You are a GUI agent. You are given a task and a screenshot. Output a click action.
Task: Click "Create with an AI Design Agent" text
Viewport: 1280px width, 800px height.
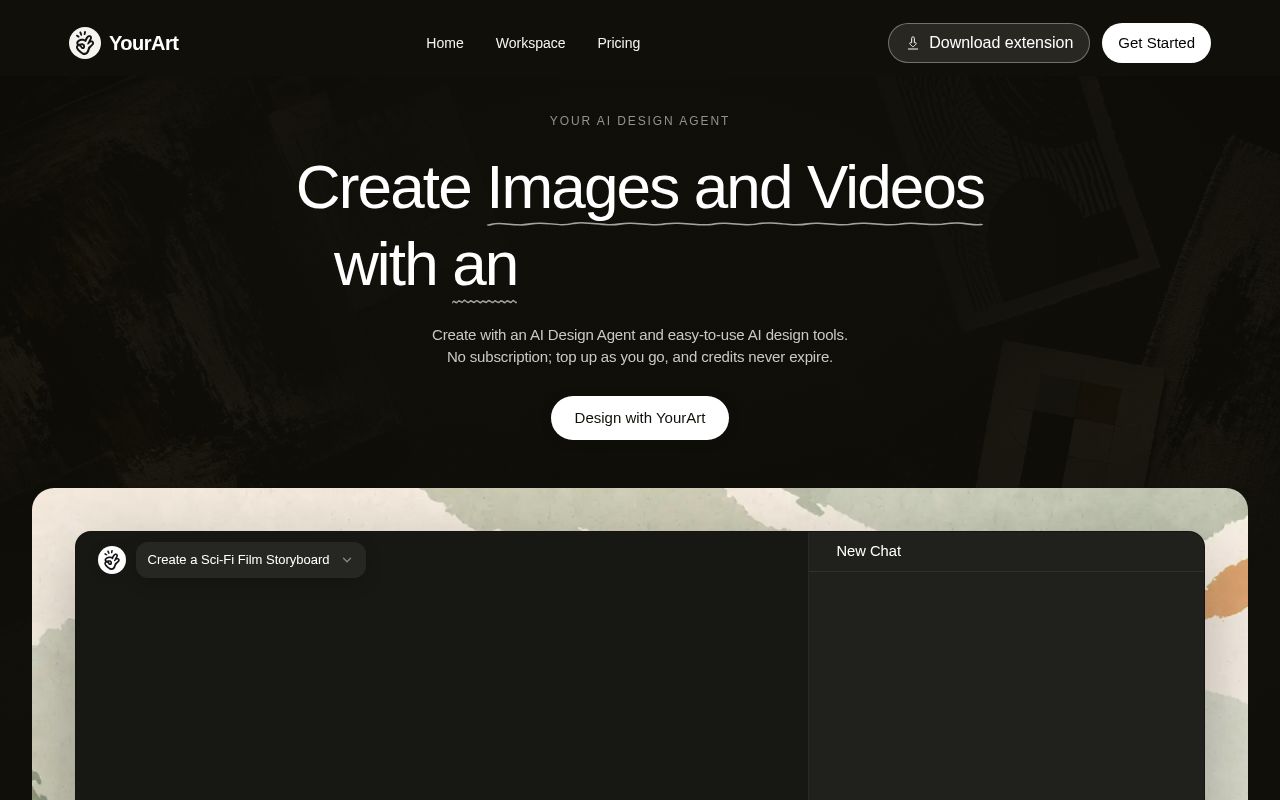pos(640,335)
